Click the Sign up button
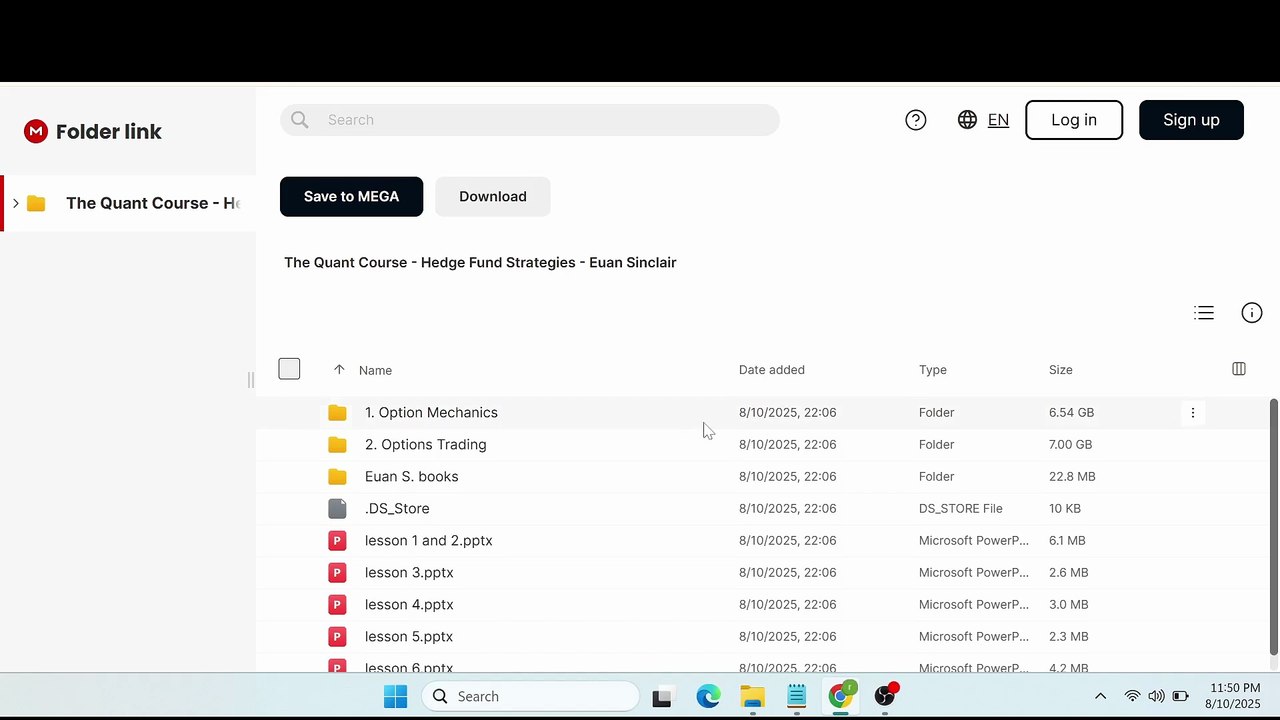This screenshot has height=720, width=1280. [1191, 120]
